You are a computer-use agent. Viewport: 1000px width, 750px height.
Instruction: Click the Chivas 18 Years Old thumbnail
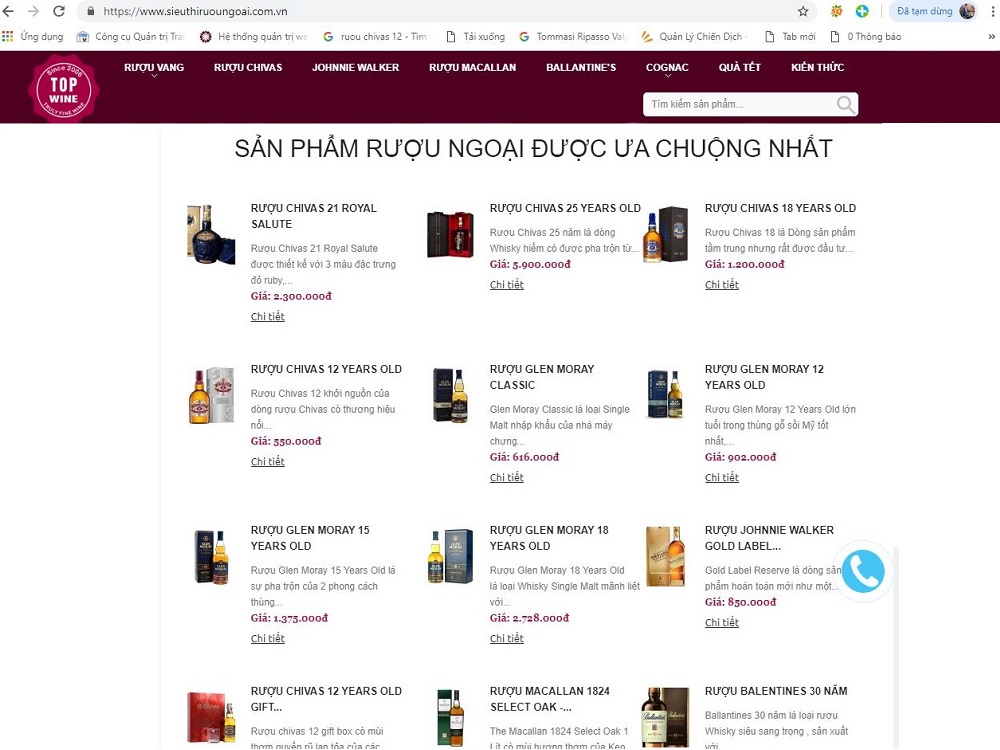pyautogui.click(x=665, y=234)
